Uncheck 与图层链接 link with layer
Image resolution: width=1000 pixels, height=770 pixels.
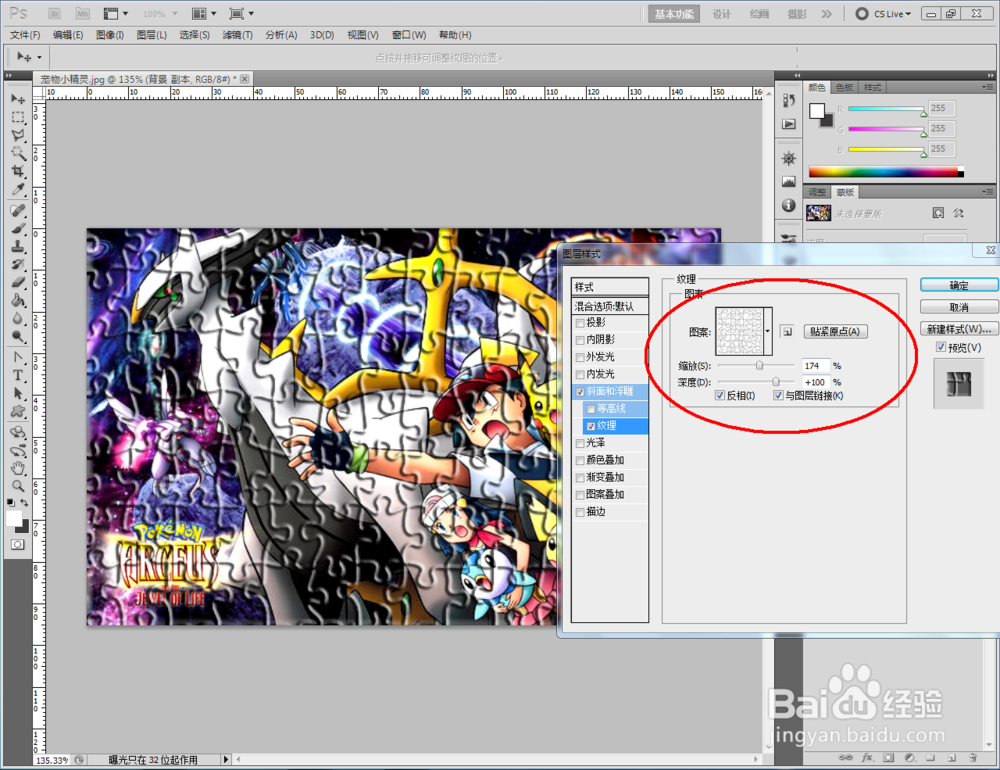(778, 396)
